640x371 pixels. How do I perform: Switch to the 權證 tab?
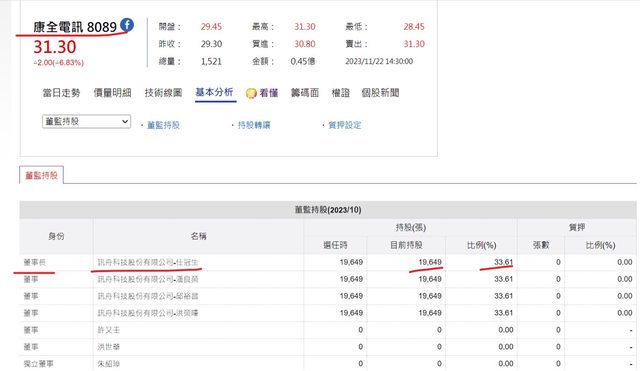tap(341, 93)
